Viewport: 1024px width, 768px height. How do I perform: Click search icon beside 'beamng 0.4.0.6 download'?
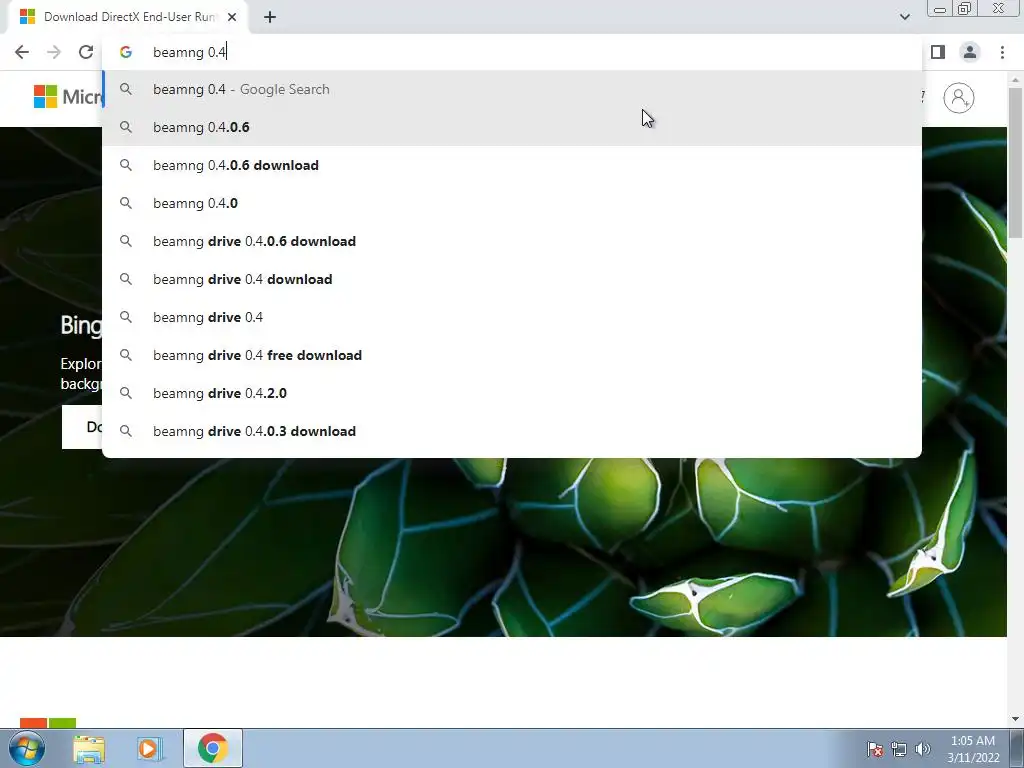pyautogui.click(x=125, y=165)
